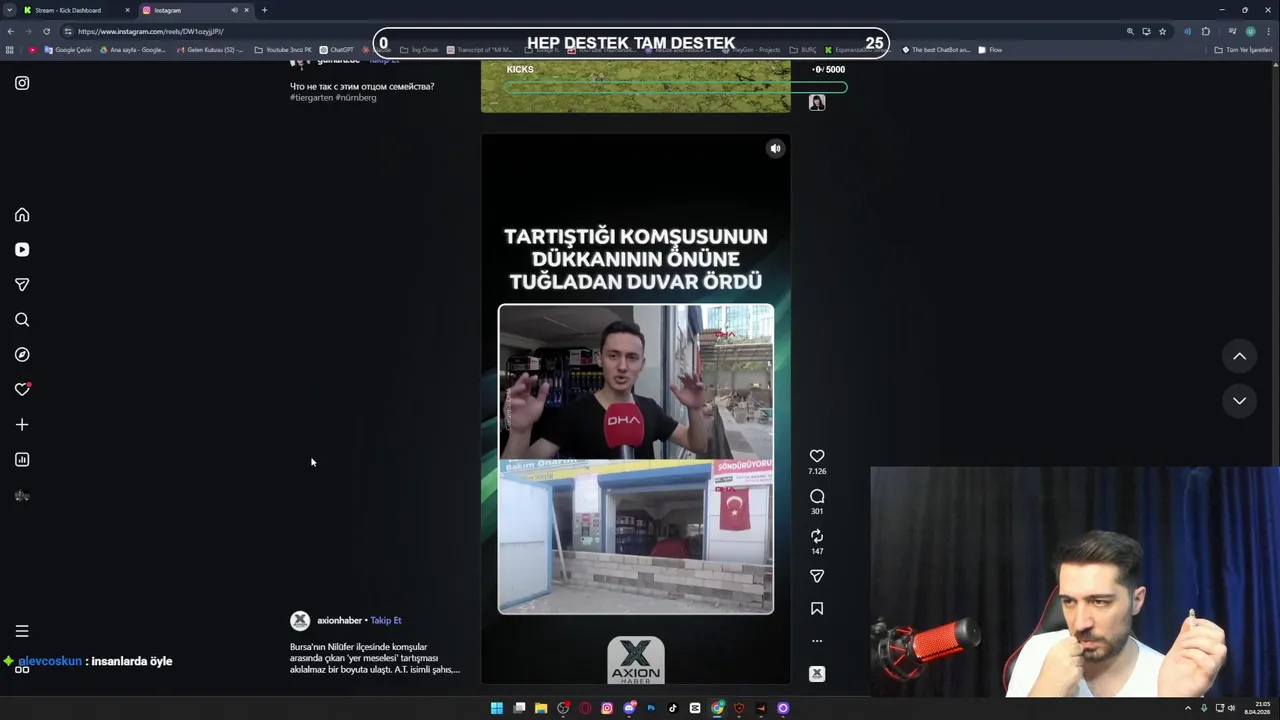Open ChatGPT bookmark

point(336,50)
